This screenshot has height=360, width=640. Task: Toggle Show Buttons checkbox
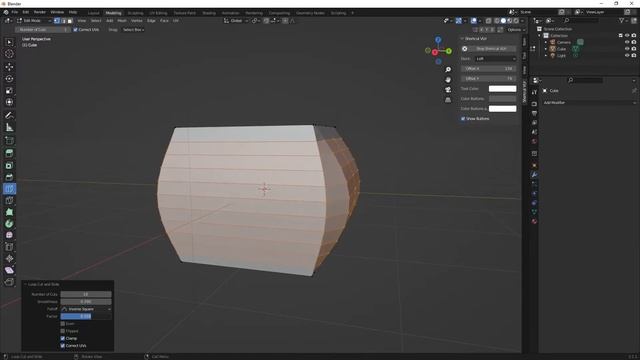463,119
